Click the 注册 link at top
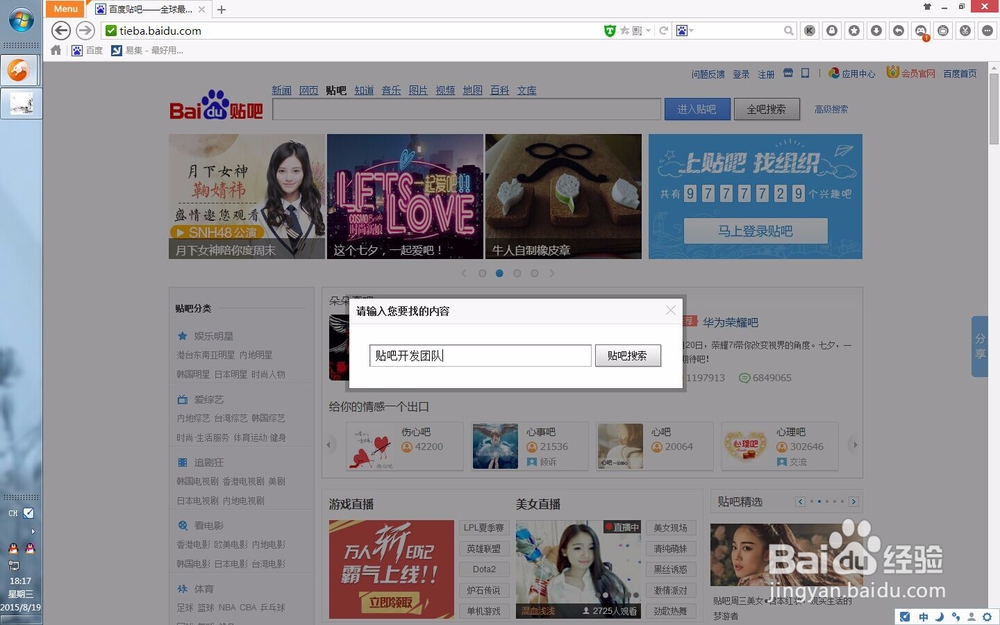Image resolution: width=1000 pixels, height=625 pixels. pos(766,74)
